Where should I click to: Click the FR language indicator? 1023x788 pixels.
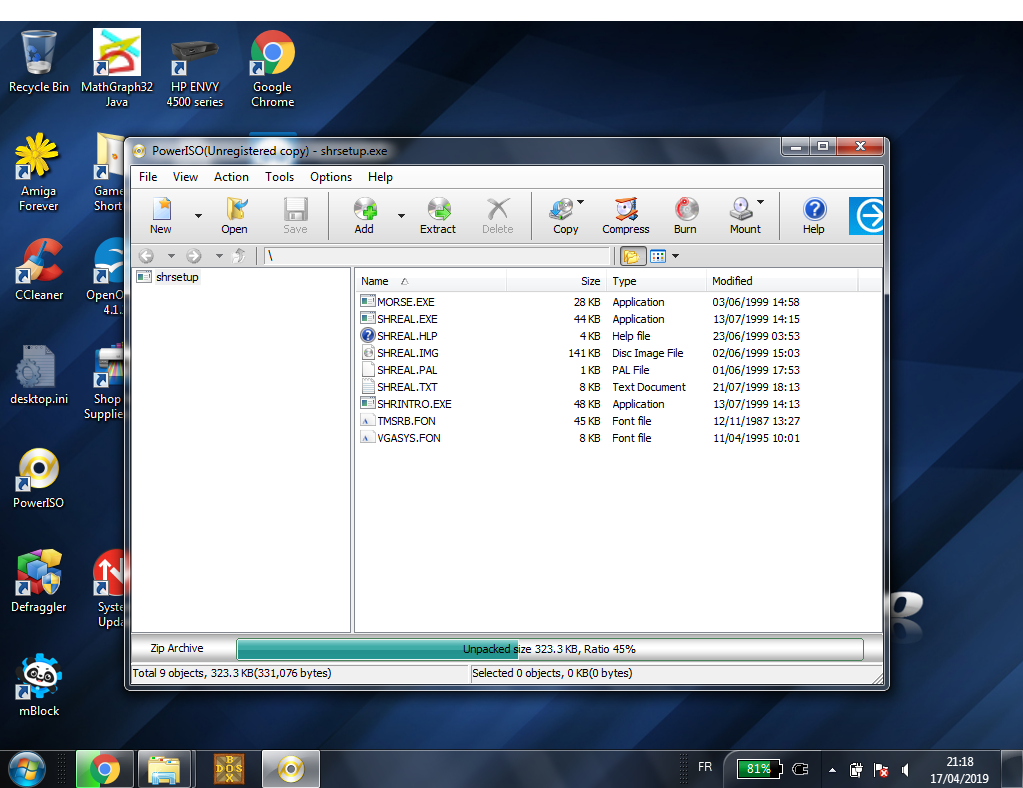(705, 767)
